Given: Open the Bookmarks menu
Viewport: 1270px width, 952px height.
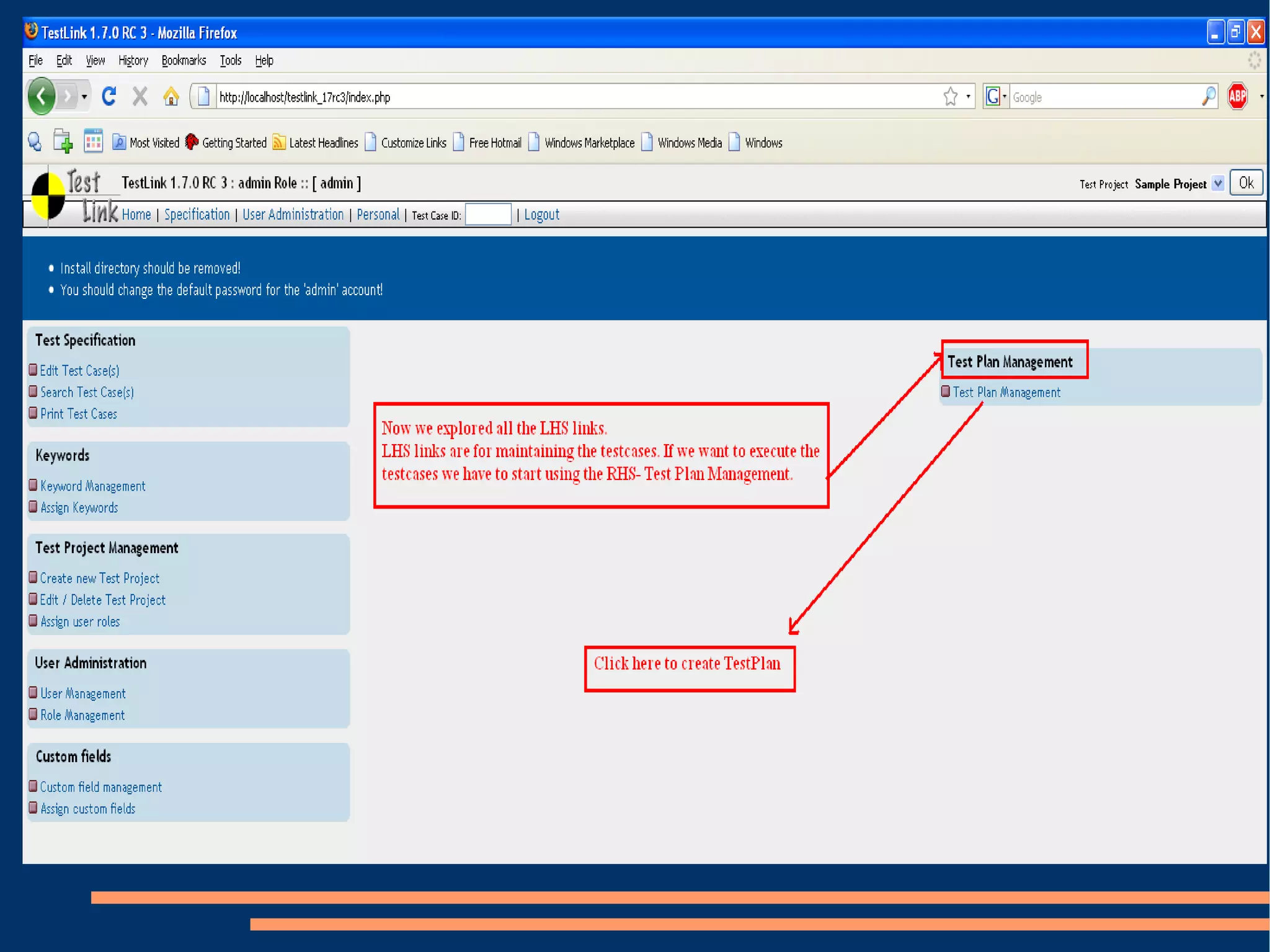Looking at the screenshot, I should [184, 61].
